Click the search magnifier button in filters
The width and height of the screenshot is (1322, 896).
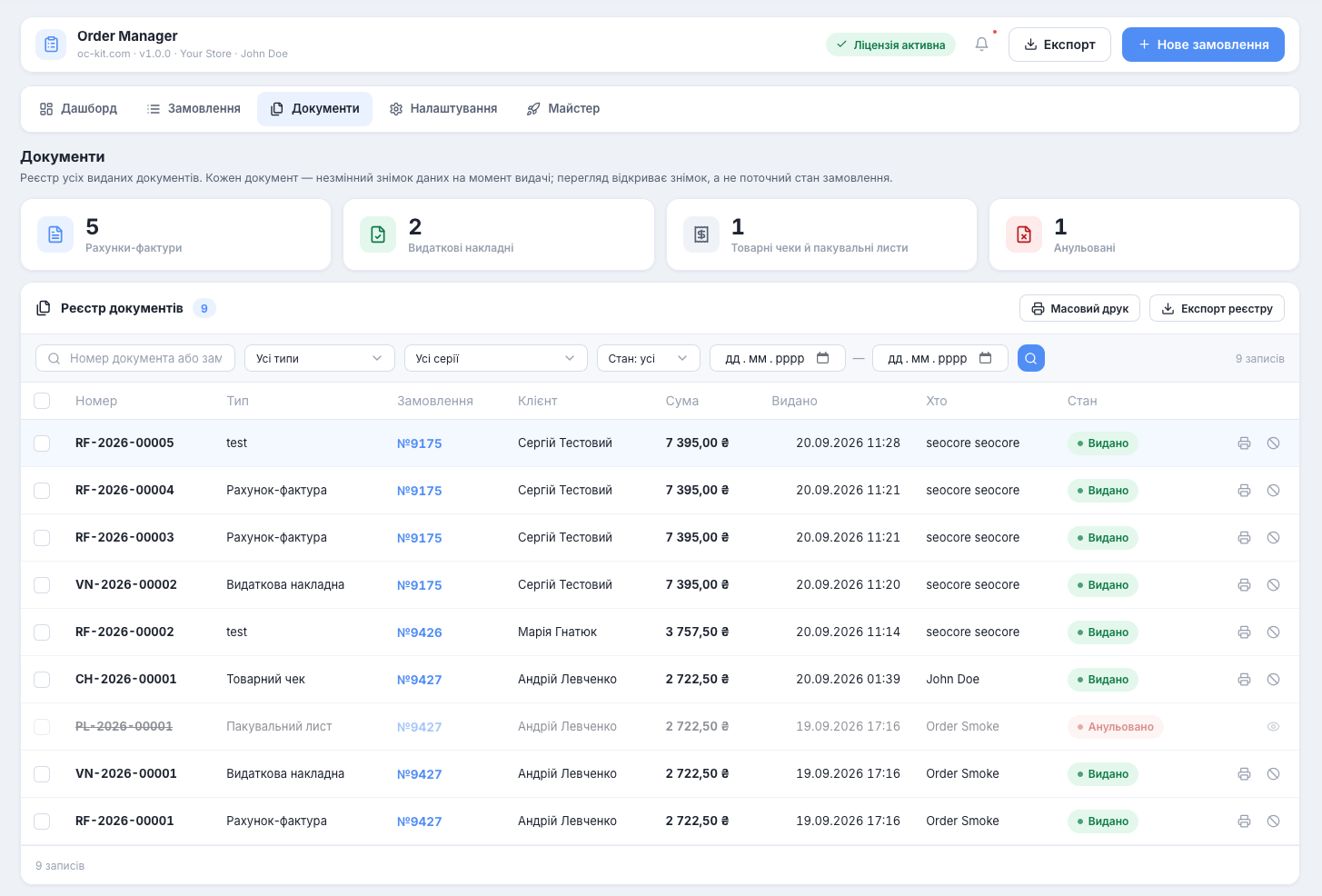[x=1031, y=358]
